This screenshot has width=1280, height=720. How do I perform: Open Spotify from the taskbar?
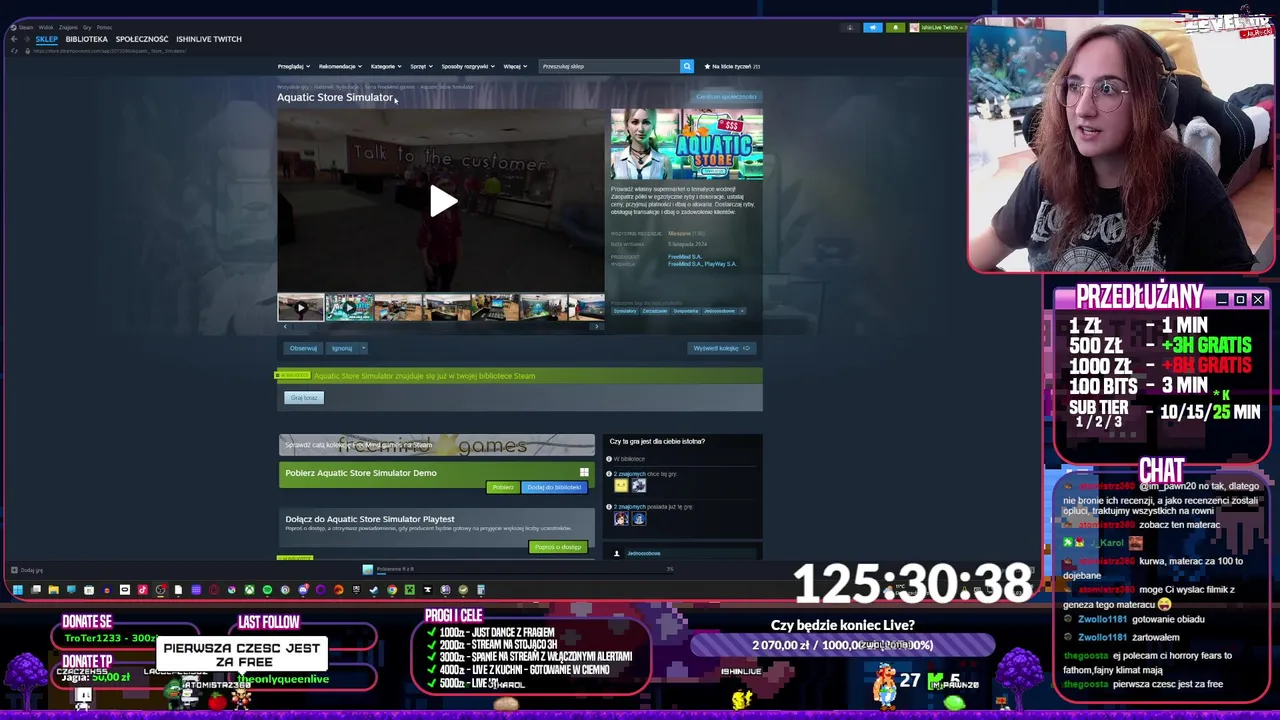267,590
